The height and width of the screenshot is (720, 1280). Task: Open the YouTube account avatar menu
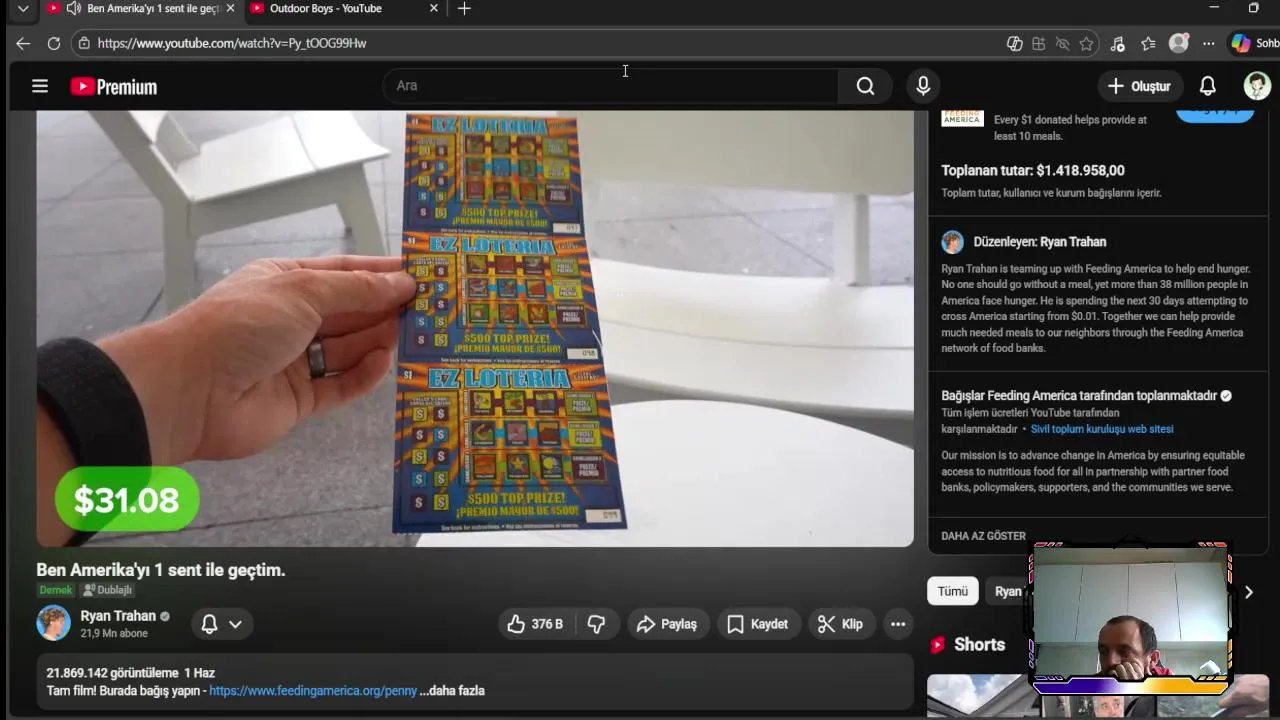tap(1257, 86)
